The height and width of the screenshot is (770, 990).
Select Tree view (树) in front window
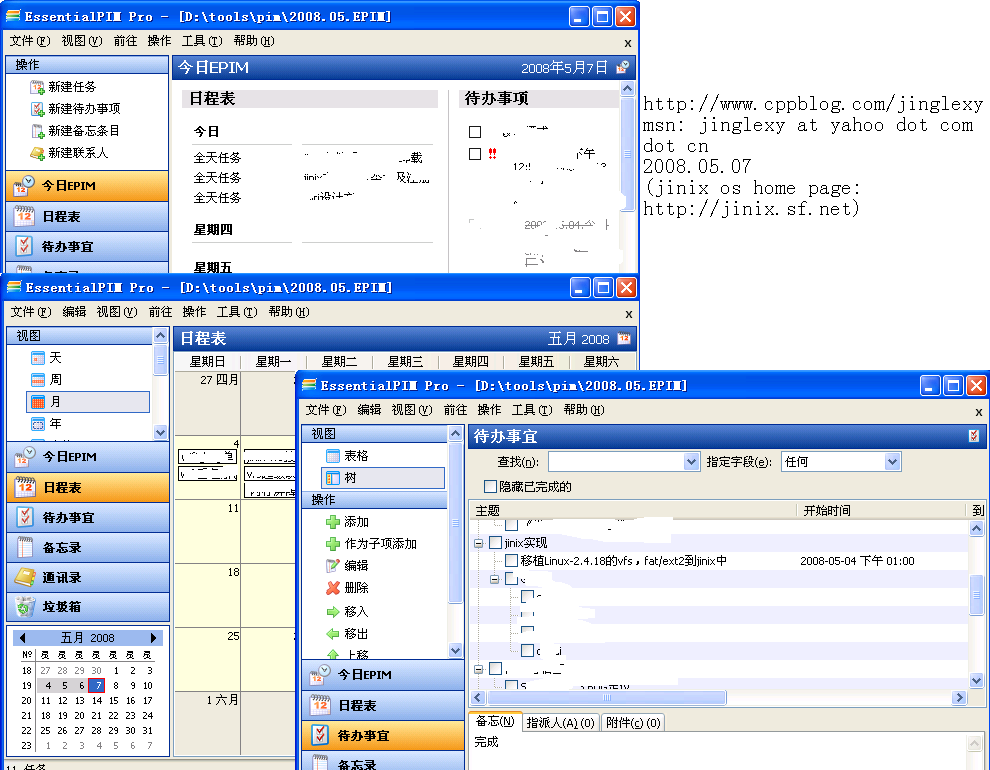tap(383, 478)
